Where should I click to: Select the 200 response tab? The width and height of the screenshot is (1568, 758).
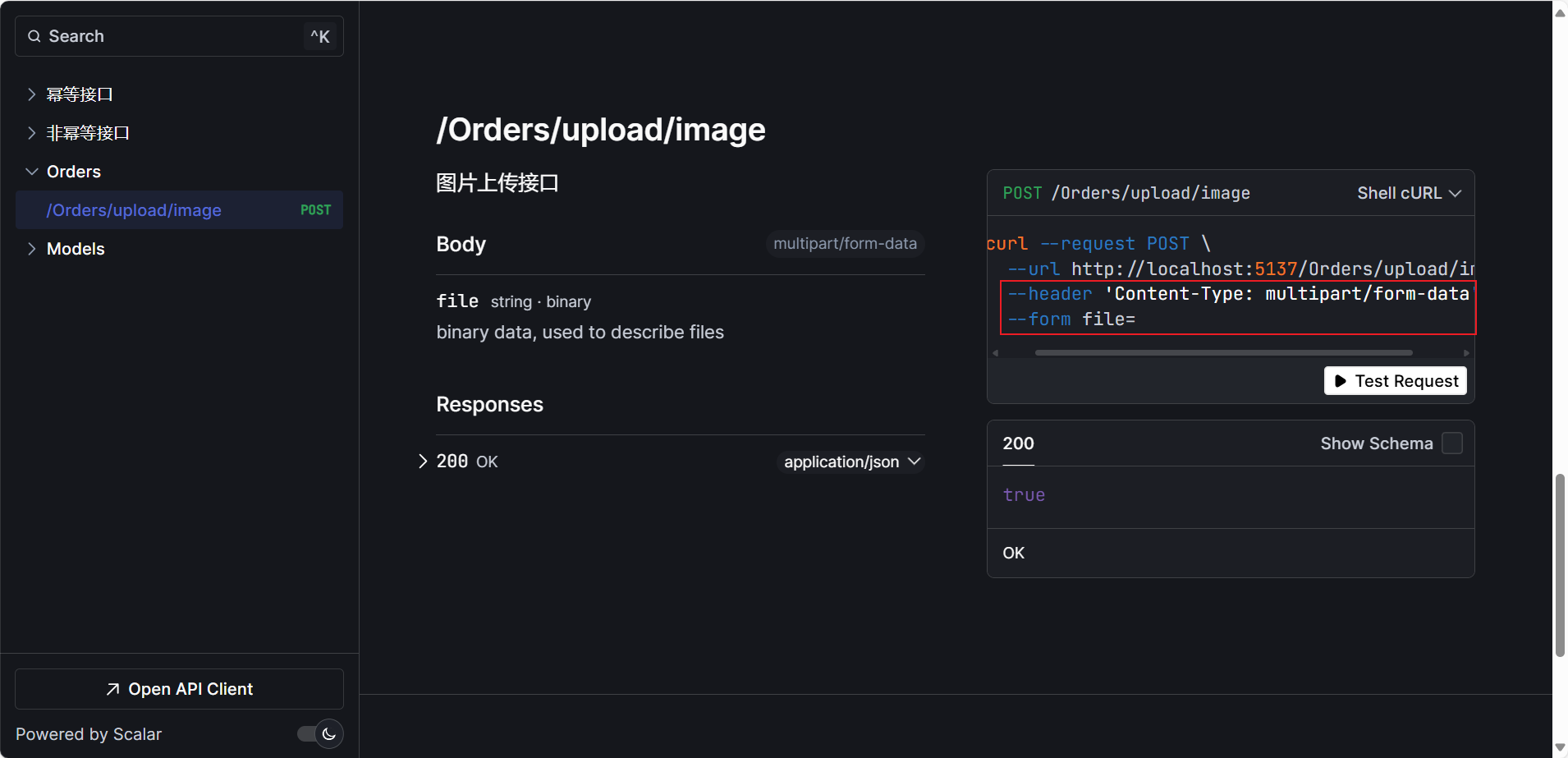click(x=1018, y=444)
